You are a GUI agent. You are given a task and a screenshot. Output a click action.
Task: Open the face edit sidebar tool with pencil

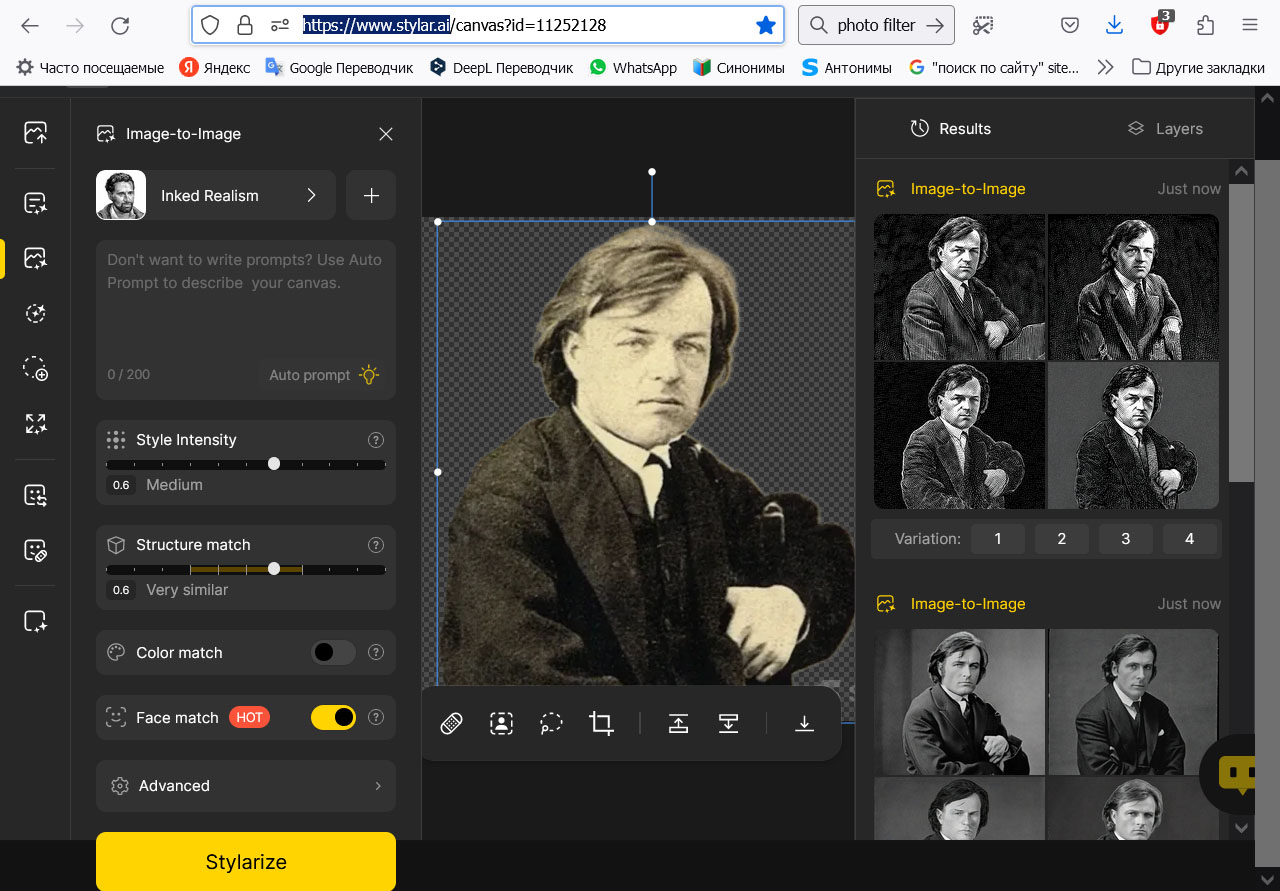coord(36,549)
